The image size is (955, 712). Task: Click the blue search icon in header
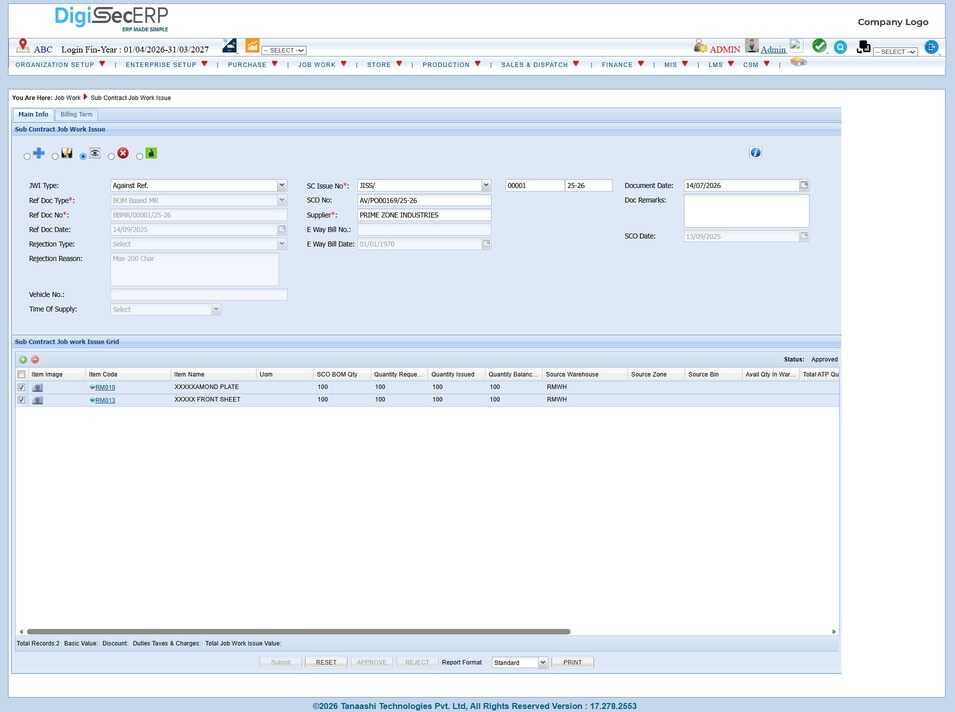pyautogui.click(x=840, y=47)
